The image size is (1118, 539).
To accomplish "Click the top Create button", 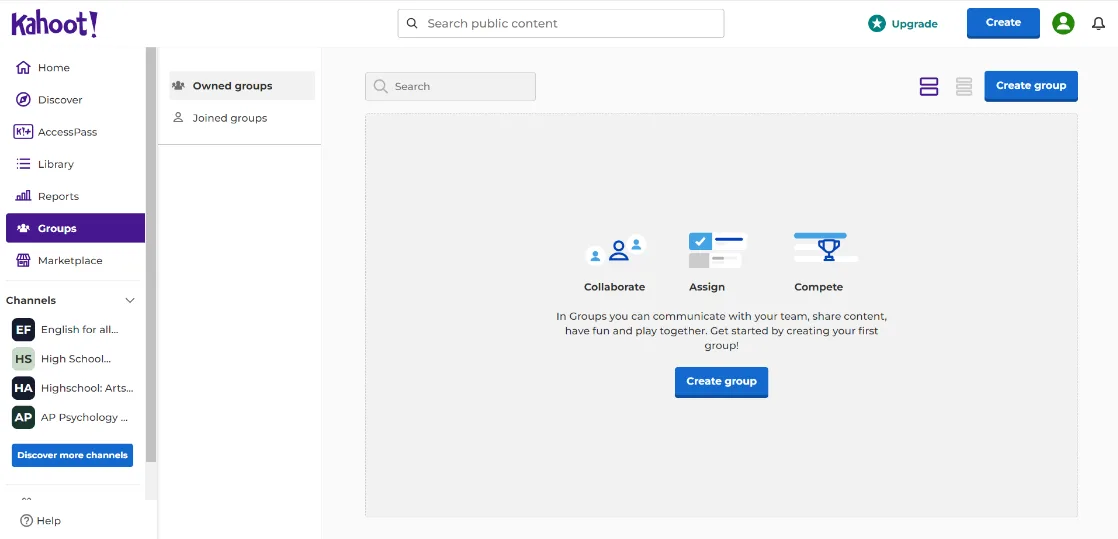I will pos(1003,23).
